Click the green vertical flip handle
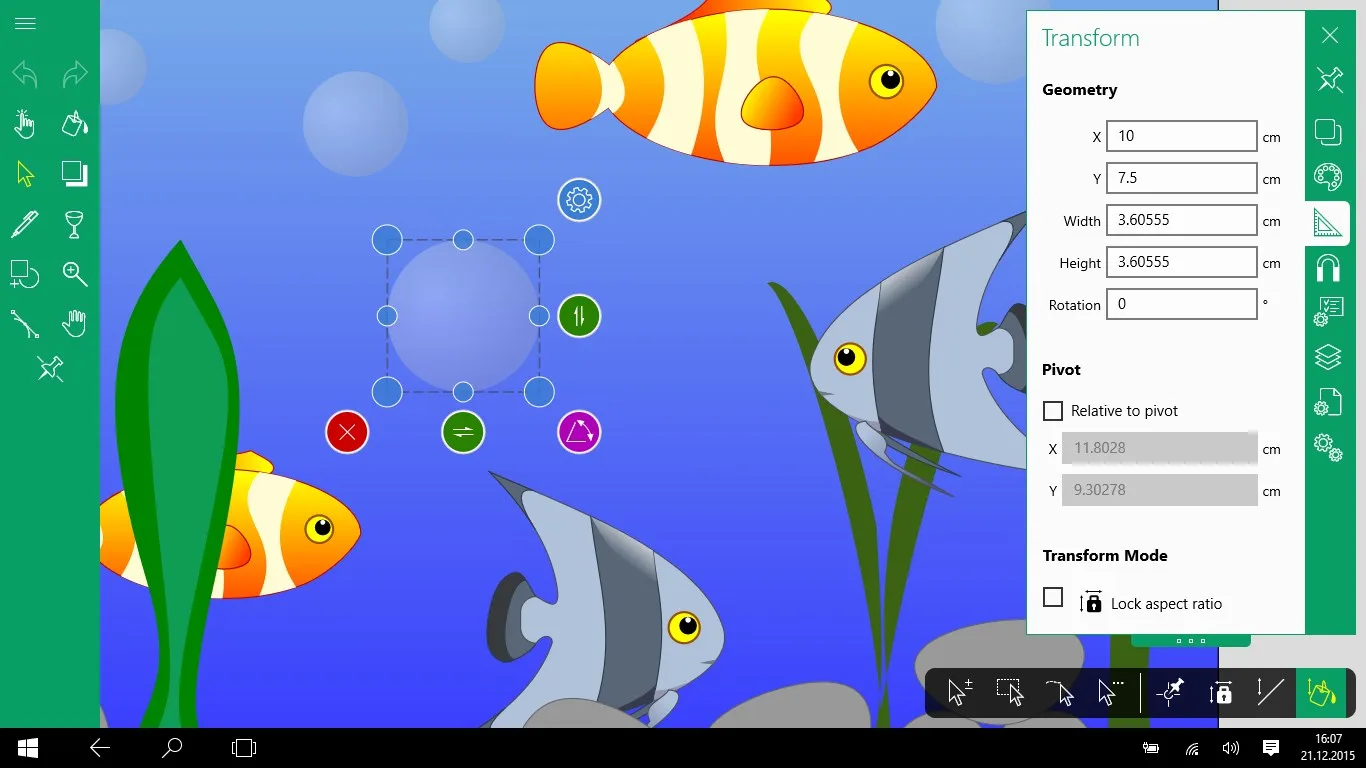The width and height of the screenshot is (1366, 768). (x=579, y=316)
